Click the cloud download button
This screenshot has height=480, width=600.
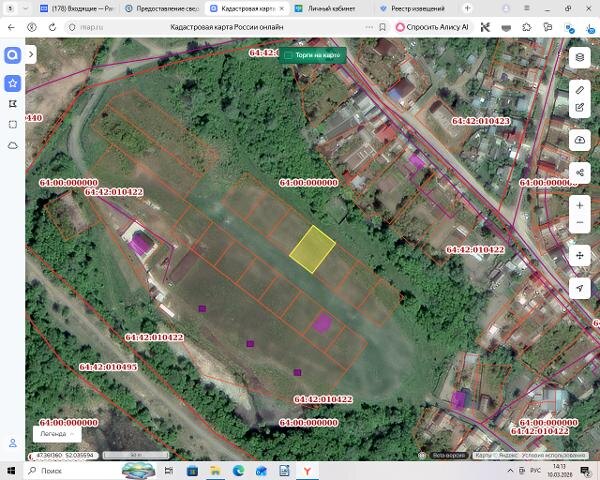[x=580, y=140]
